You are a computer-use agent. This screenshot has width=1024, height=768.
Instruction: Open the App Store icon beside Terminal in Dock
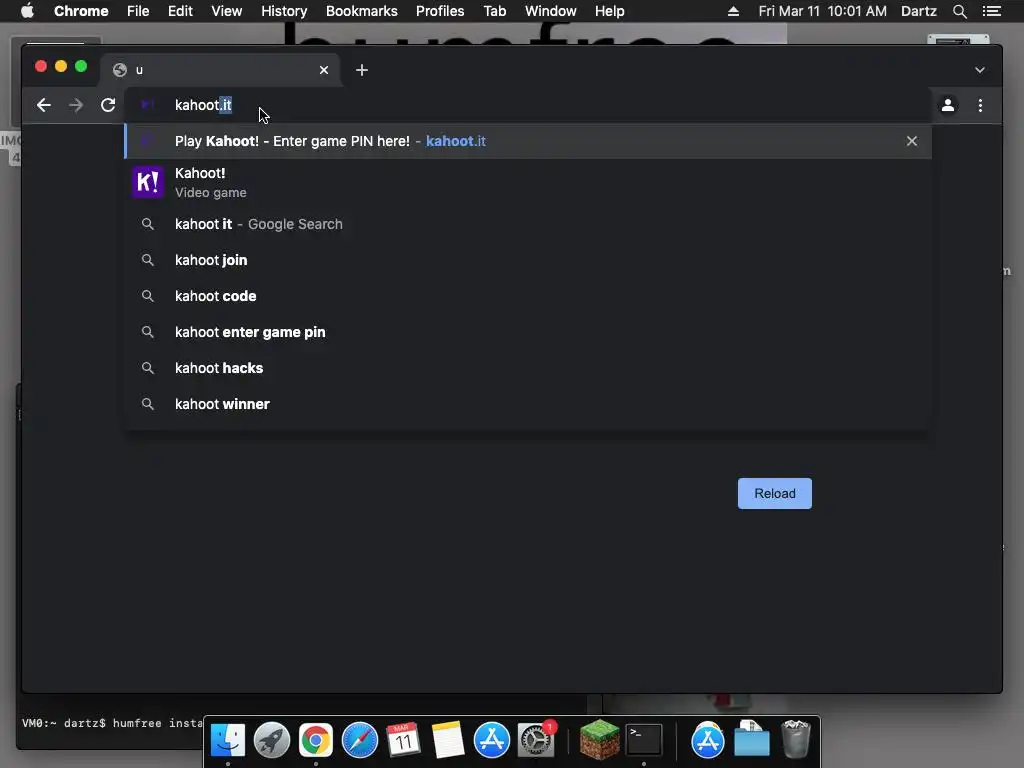point(707,740)
